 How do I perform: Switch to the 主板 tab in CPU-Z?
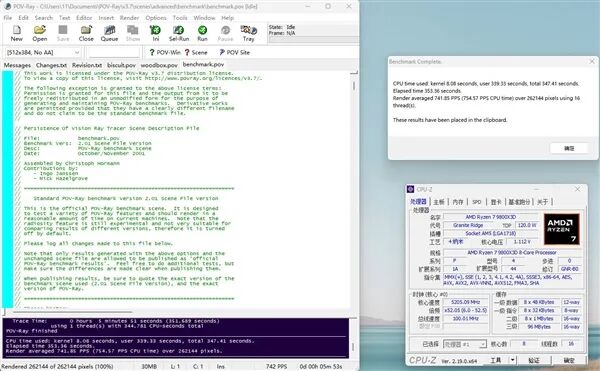[439, 202]
